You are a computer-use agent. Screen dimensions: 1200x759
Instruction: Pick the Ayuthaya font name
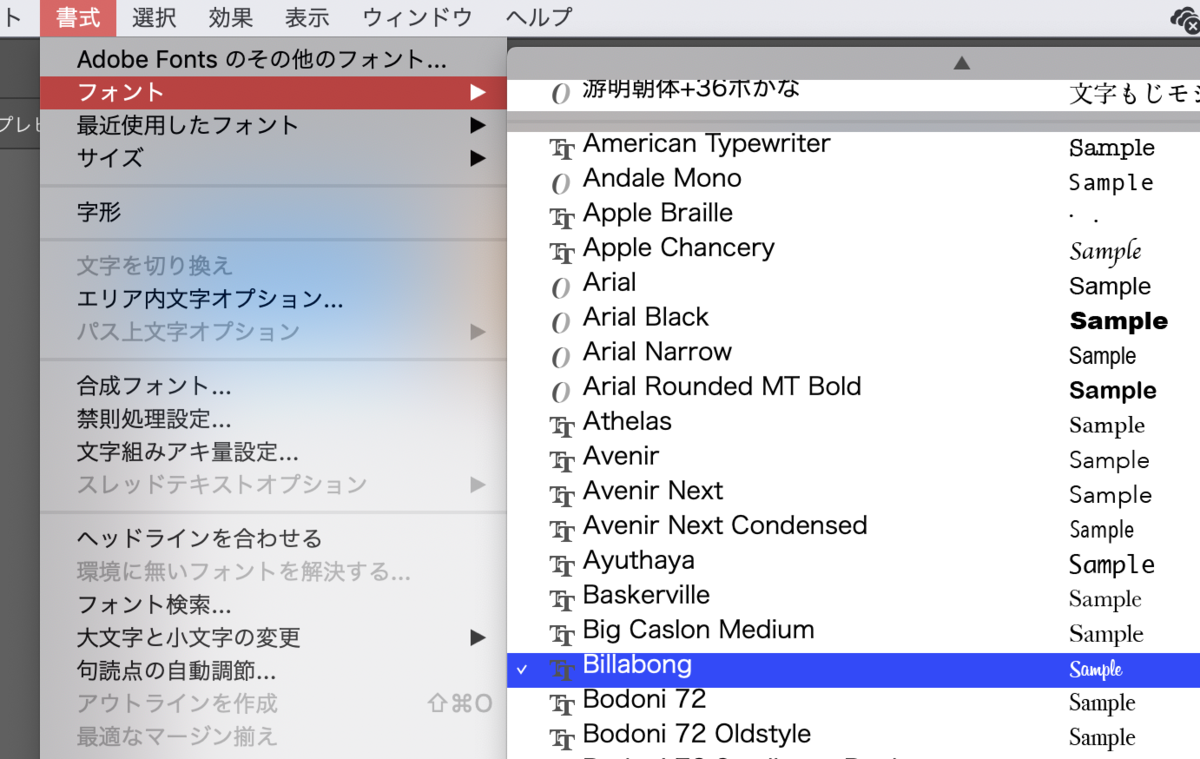point(638,561)
